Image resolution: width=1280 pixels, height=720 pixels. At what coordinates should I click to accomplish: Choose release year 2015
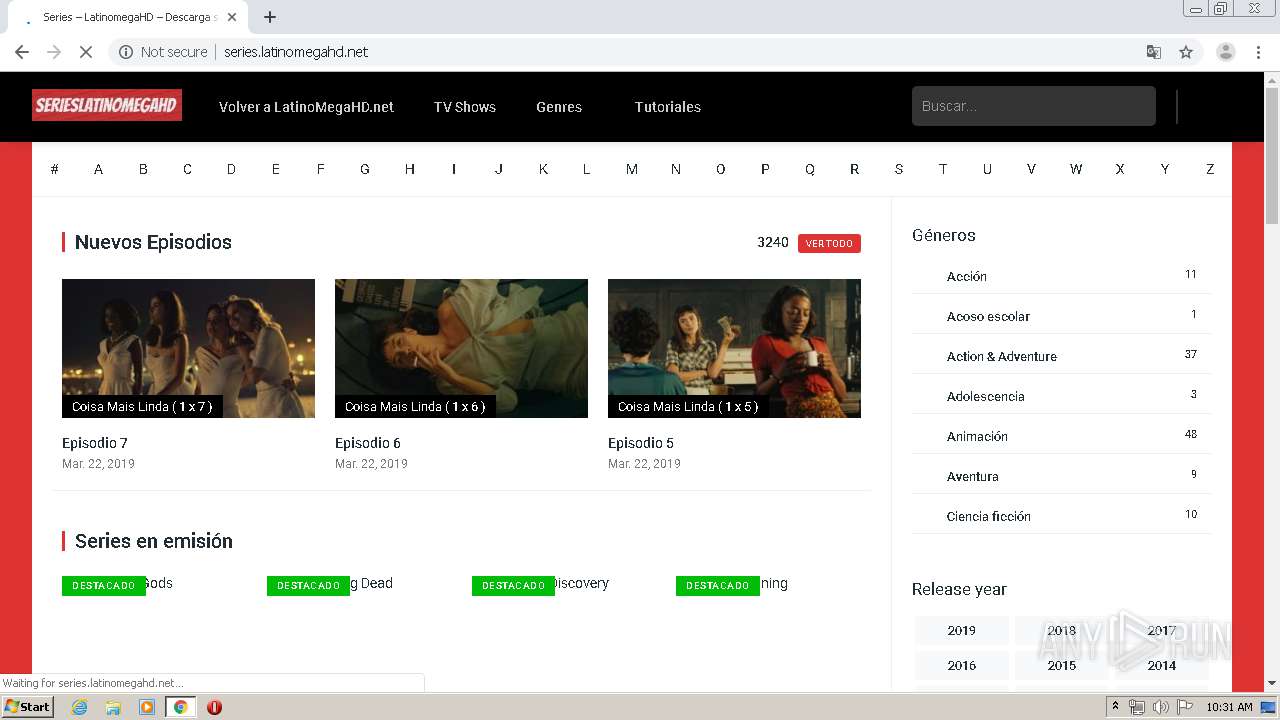pyautogui.click(x=1061, y=665)
